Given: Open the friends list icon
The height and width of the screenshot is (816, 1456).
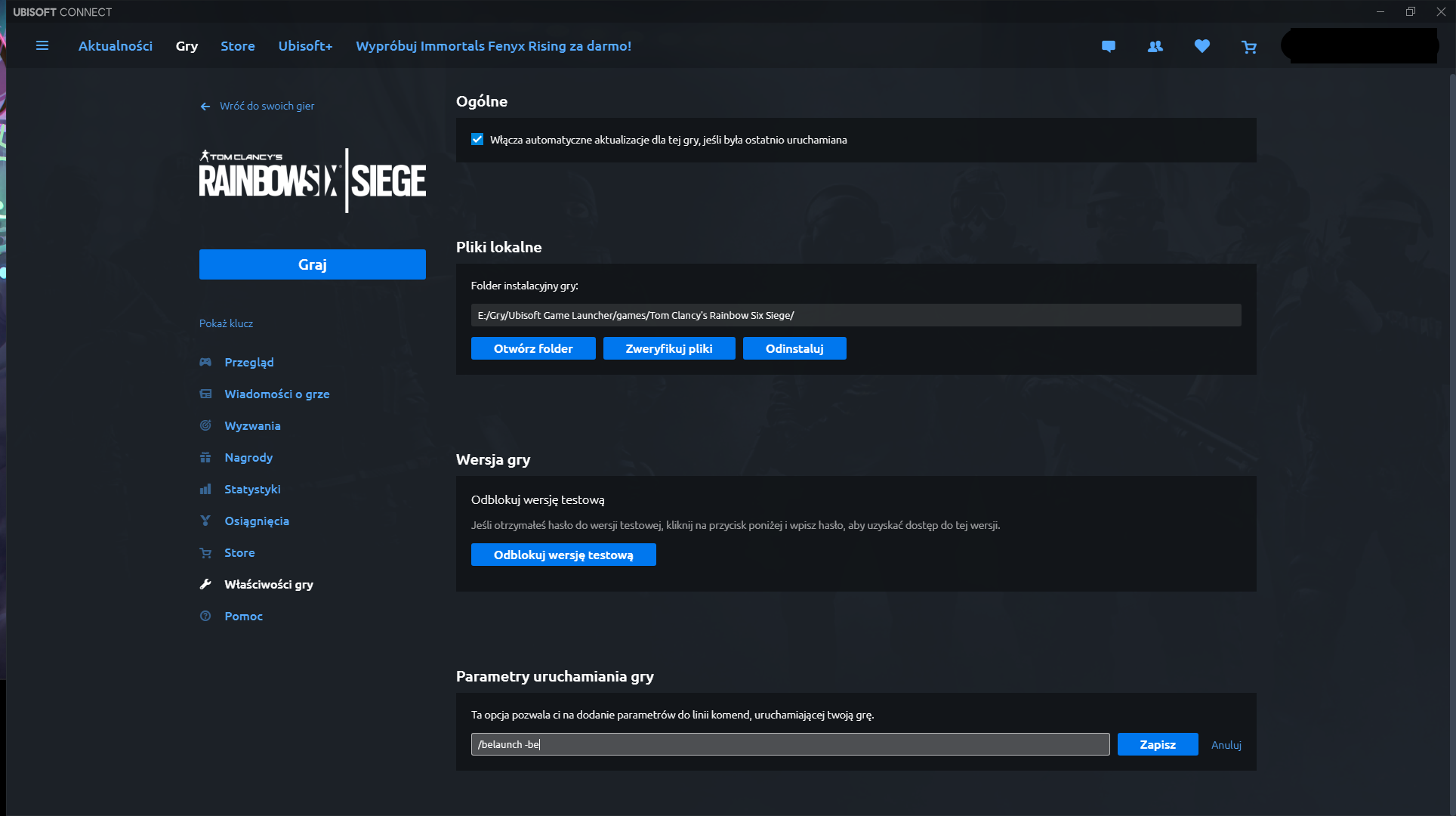Looking at the screenshot, I should 1155,46.
